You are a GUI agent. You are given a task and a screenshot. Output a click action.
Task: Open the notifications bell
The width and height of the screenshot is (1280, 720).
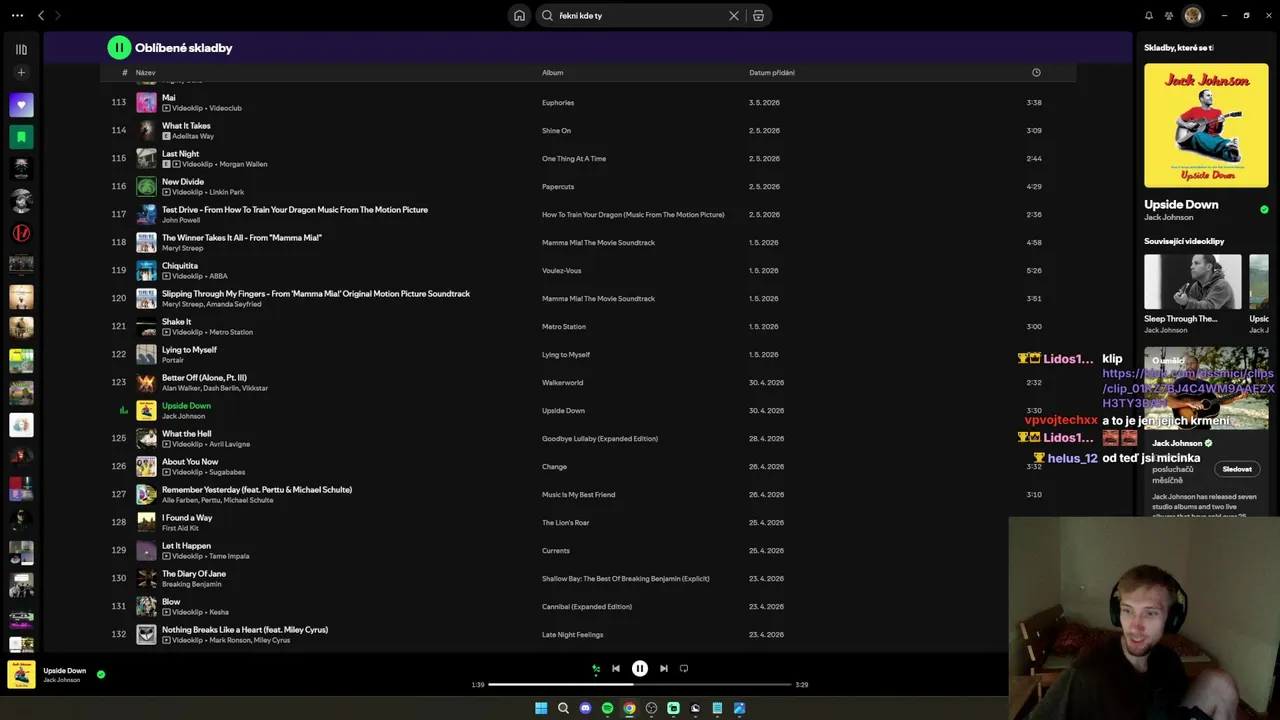point(1149,15)
